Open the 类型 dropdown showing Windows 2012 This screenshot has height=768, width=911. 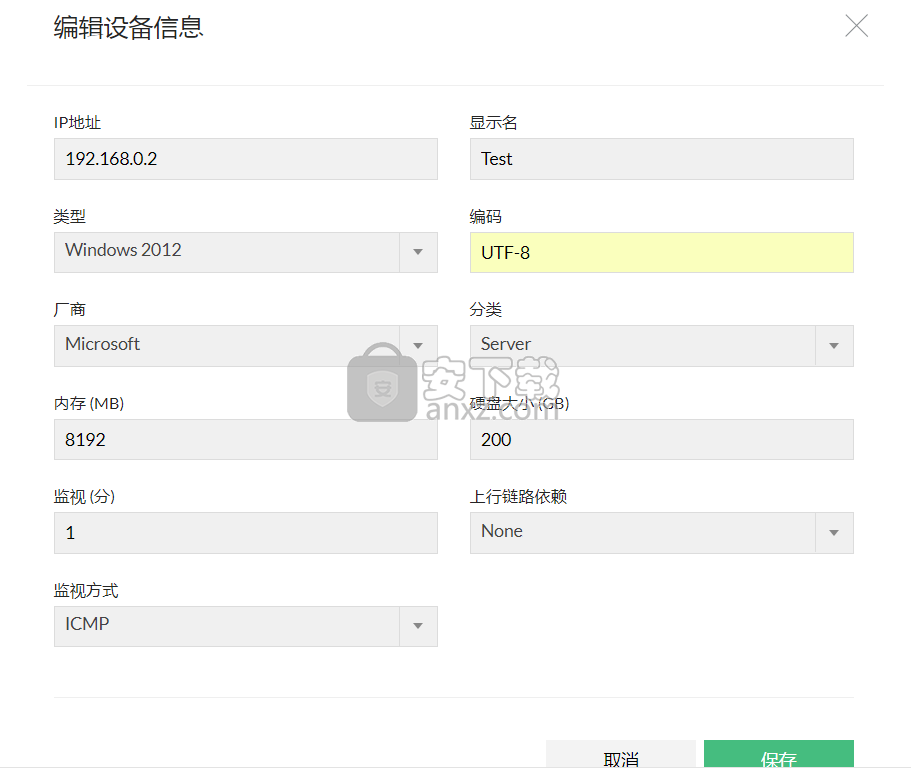[x=246, y=252]
